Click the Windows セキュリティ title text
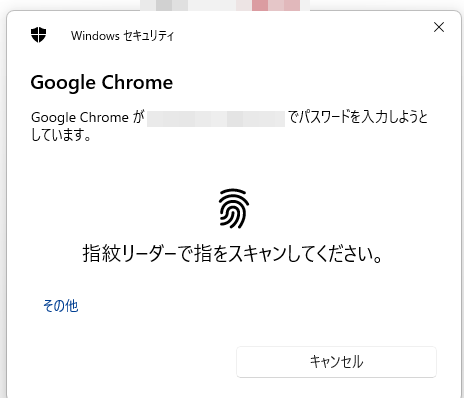 122,35
